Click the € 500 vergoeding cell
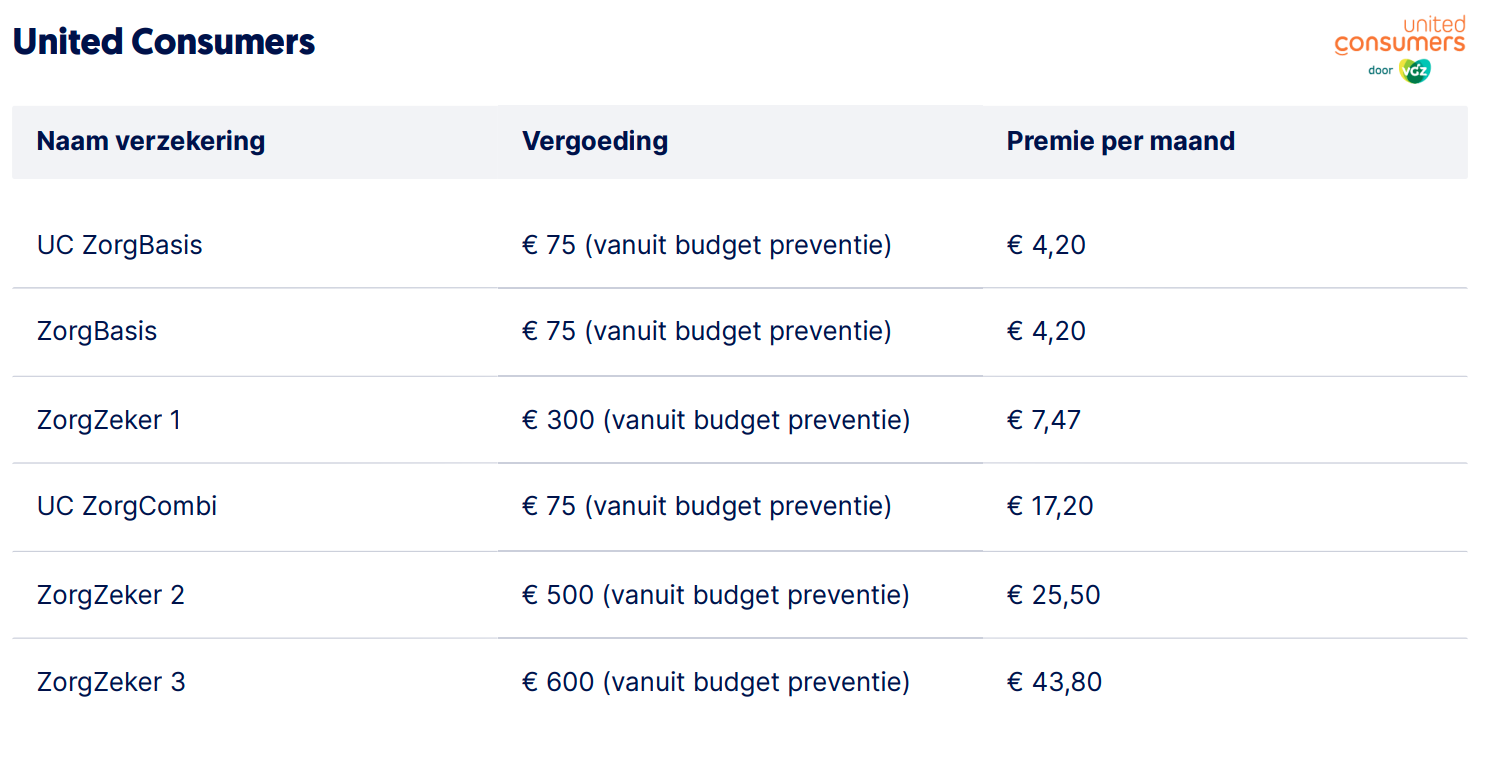Screen dimensions: 1500x776 (x=716, y=595)
